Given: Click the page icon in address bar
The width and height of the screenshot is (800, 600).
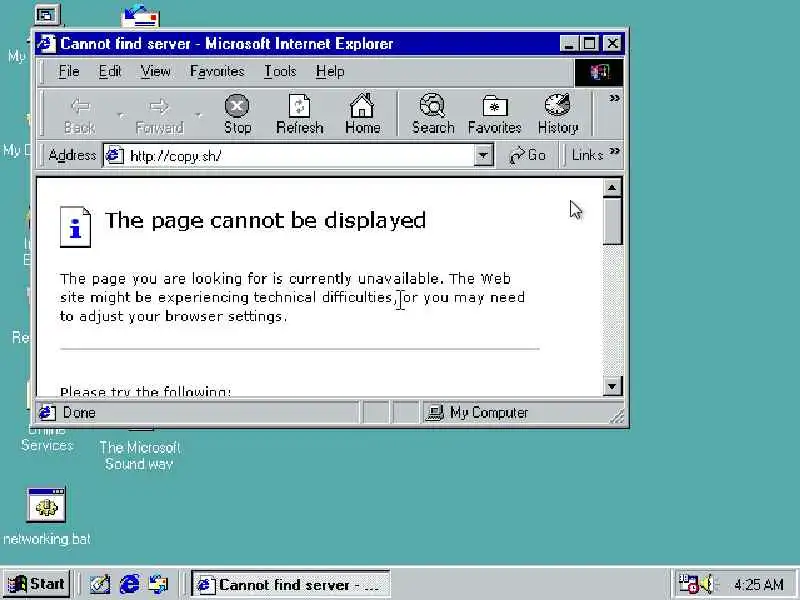Looking at the screenshot, I should pos(114,155).
